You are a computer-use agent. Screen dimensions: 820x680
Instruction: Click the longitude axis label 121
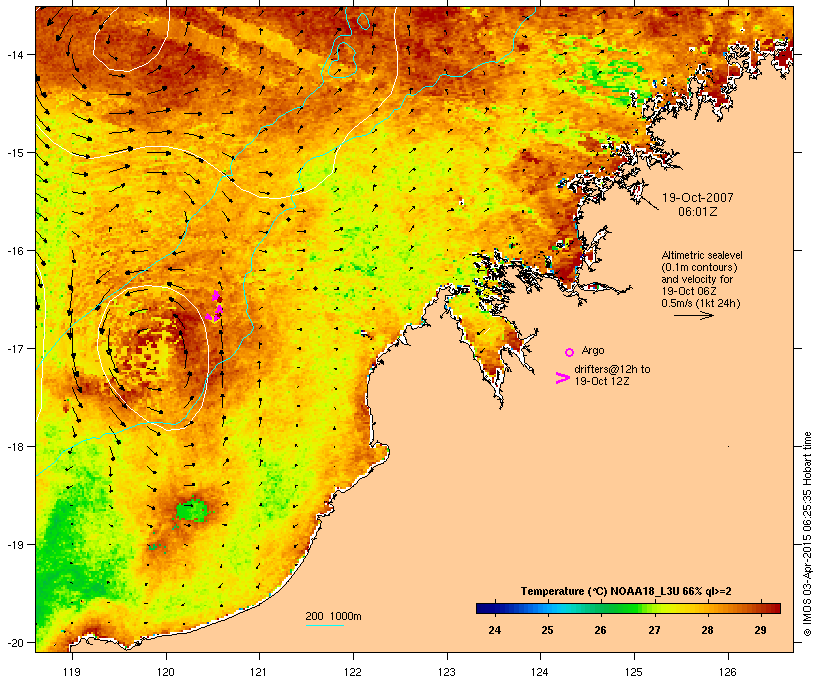259,672
